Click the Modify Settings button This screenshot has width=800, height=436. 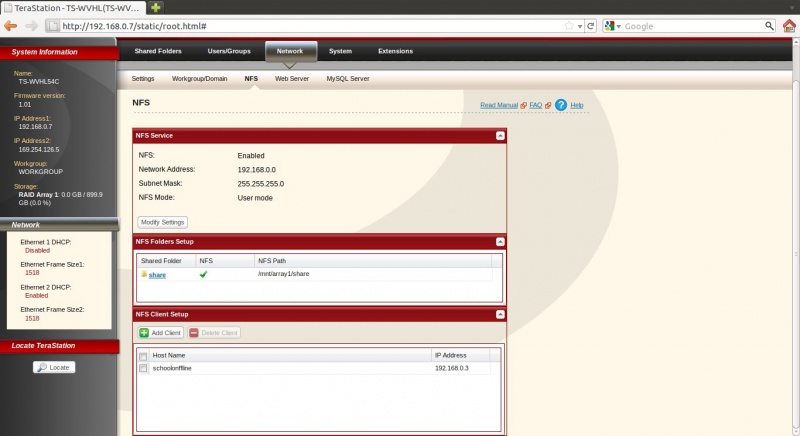pyautogui.click(x=162, y=222)
